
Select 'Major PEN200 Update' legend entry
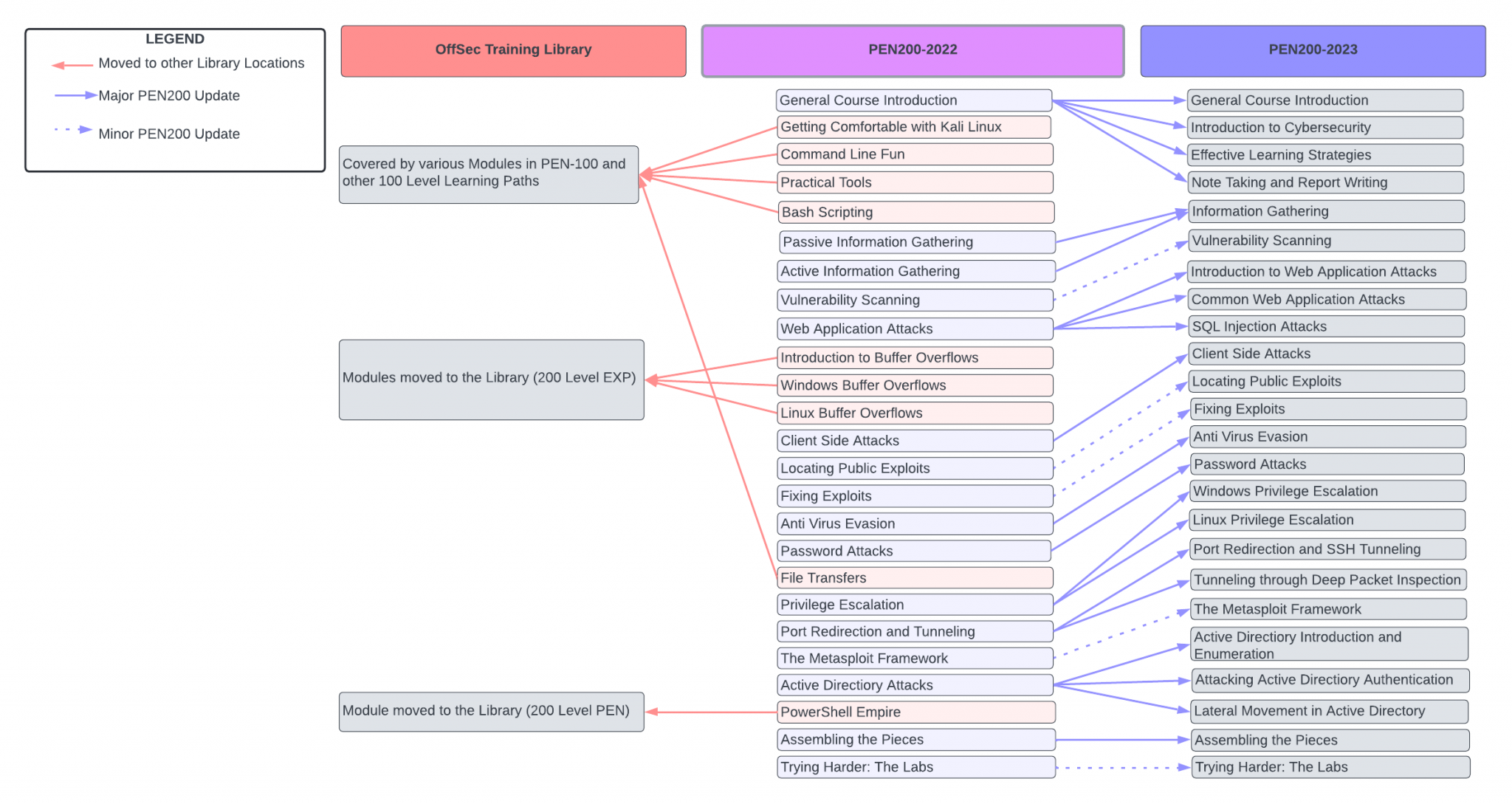pos(147,95)
